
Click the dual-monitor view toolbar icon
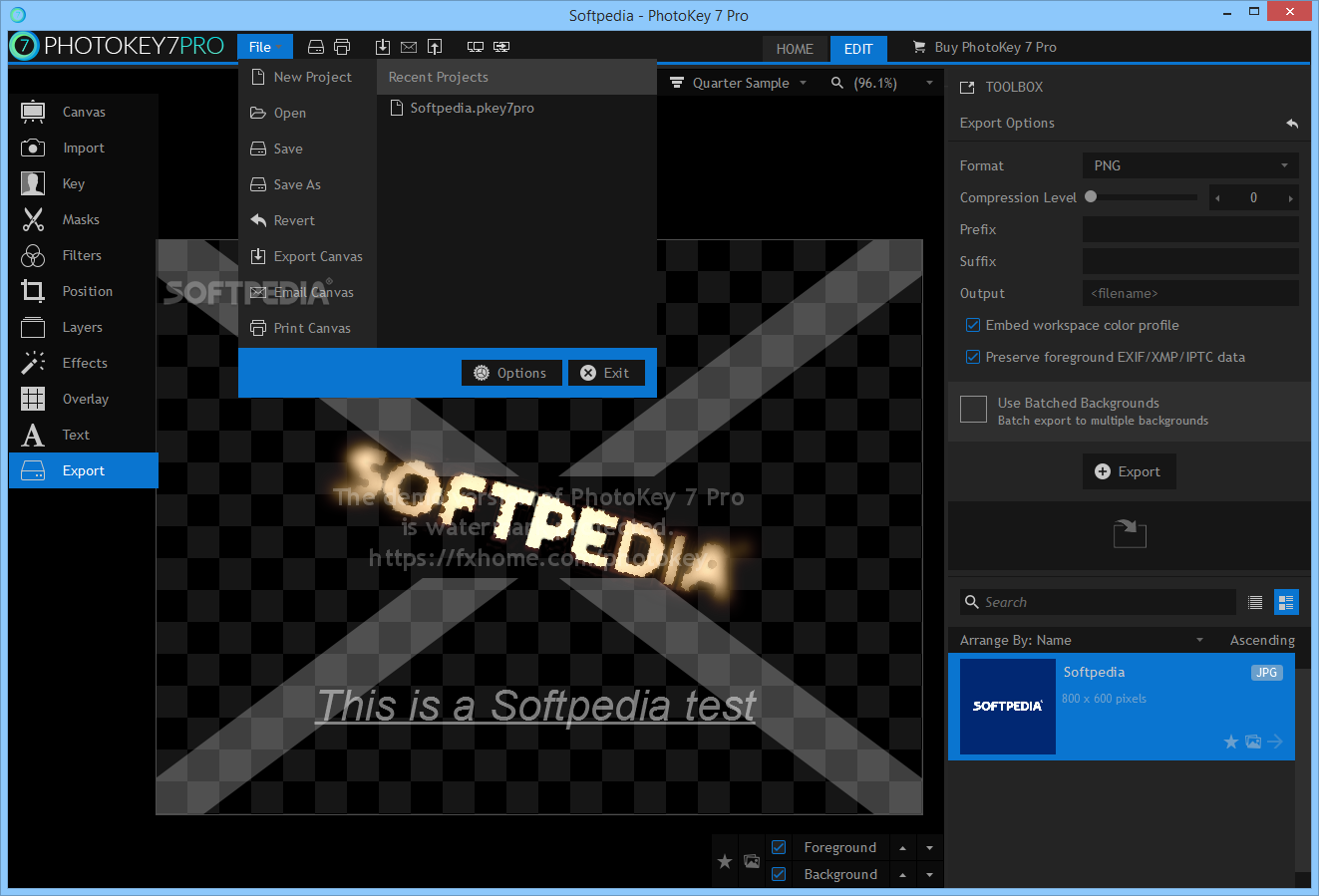click(x=476, y=47)
